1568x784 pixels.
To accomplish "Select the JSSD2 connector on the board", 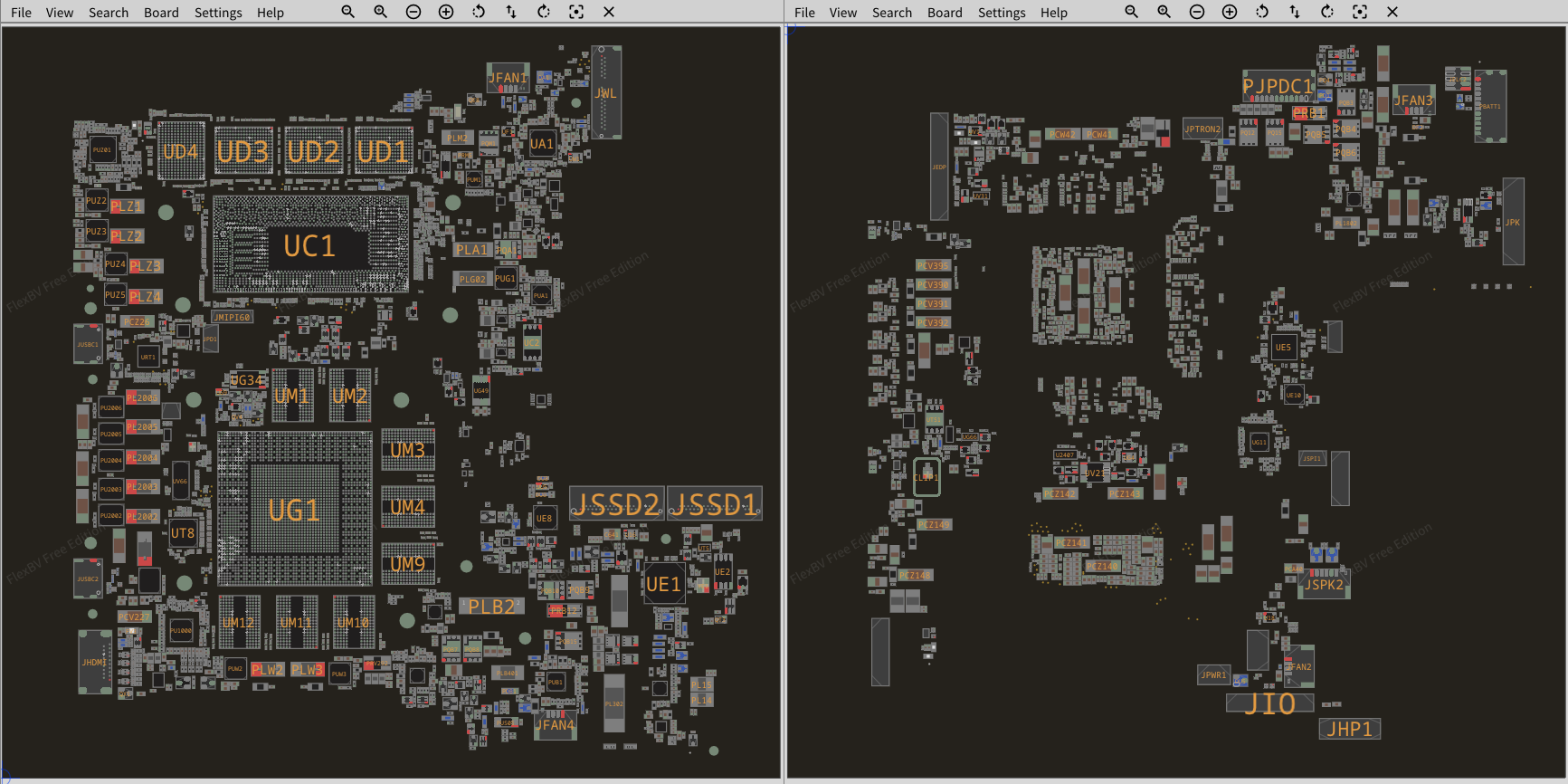I will [618, 503].
